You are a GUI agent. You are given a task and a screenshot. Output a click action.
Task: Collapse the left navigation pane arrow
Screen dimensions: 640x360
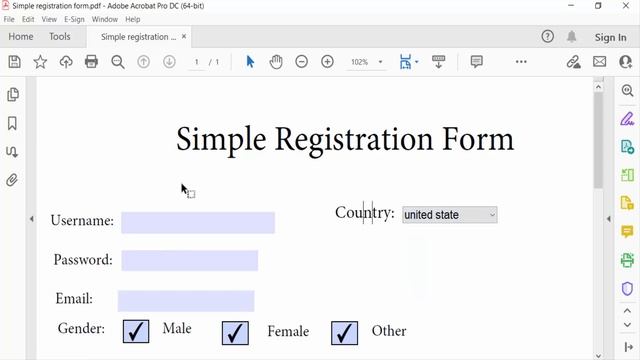pyautogui.click(x=31, y=219)
